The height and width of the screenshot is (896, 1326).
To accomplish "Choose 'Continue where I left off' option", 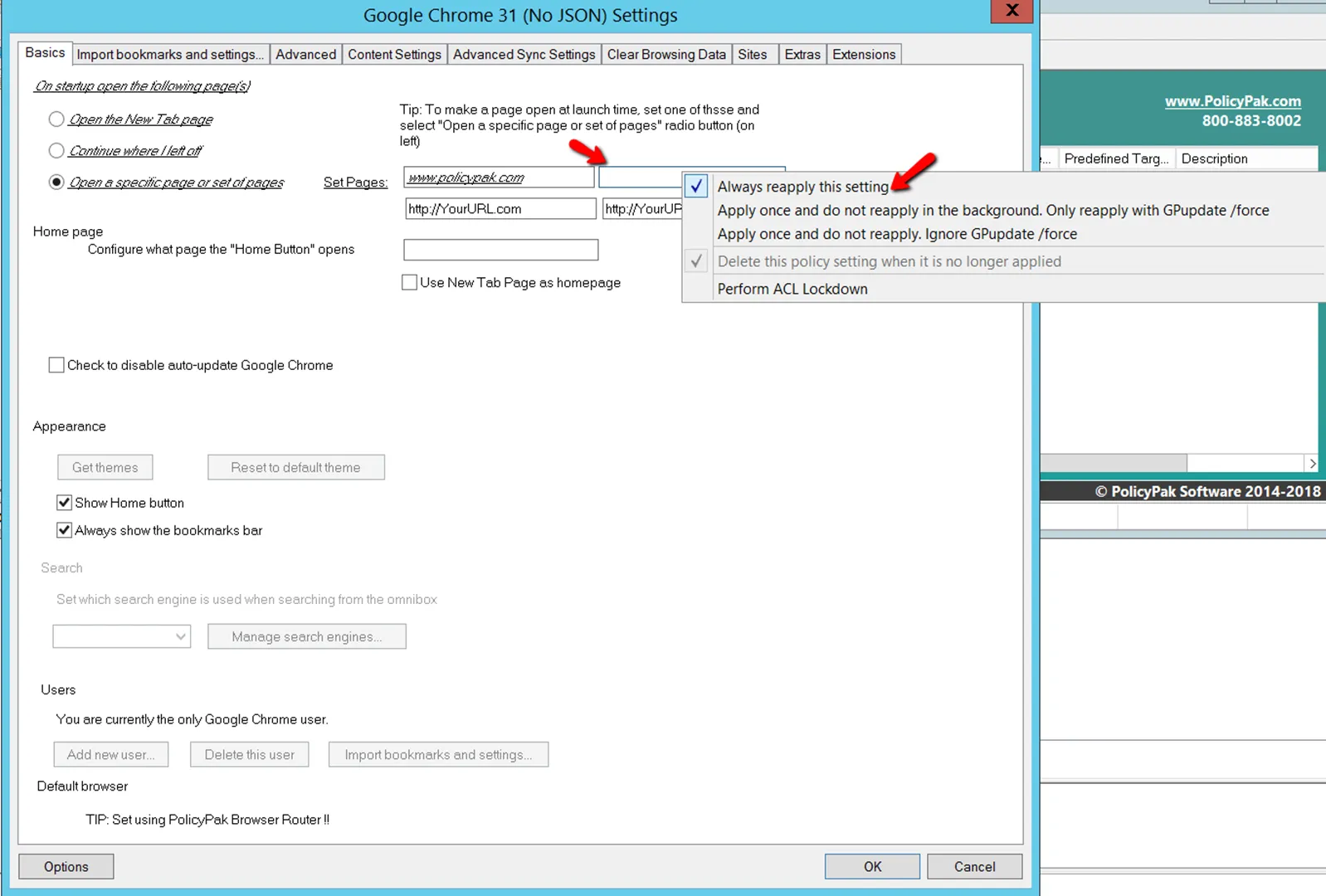I will [56, 151].
